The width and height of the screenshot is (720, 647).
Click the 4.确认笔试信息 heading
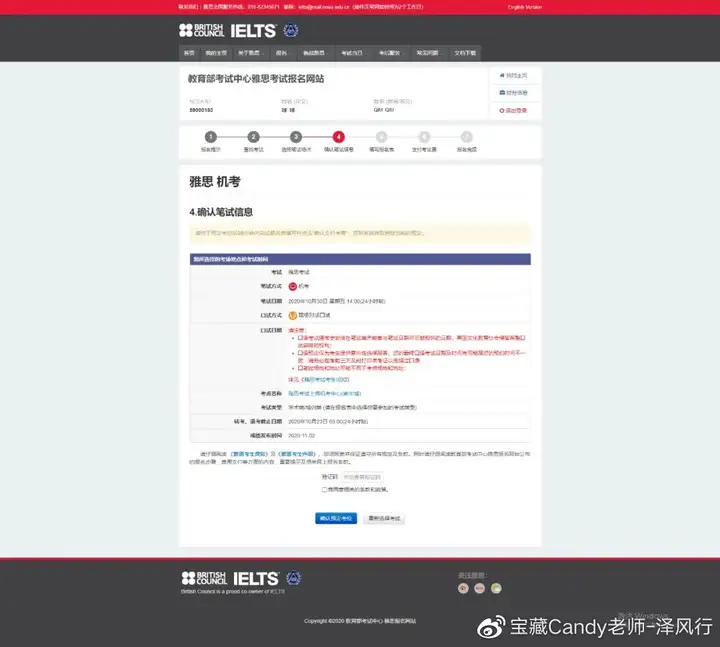(221, 212)
